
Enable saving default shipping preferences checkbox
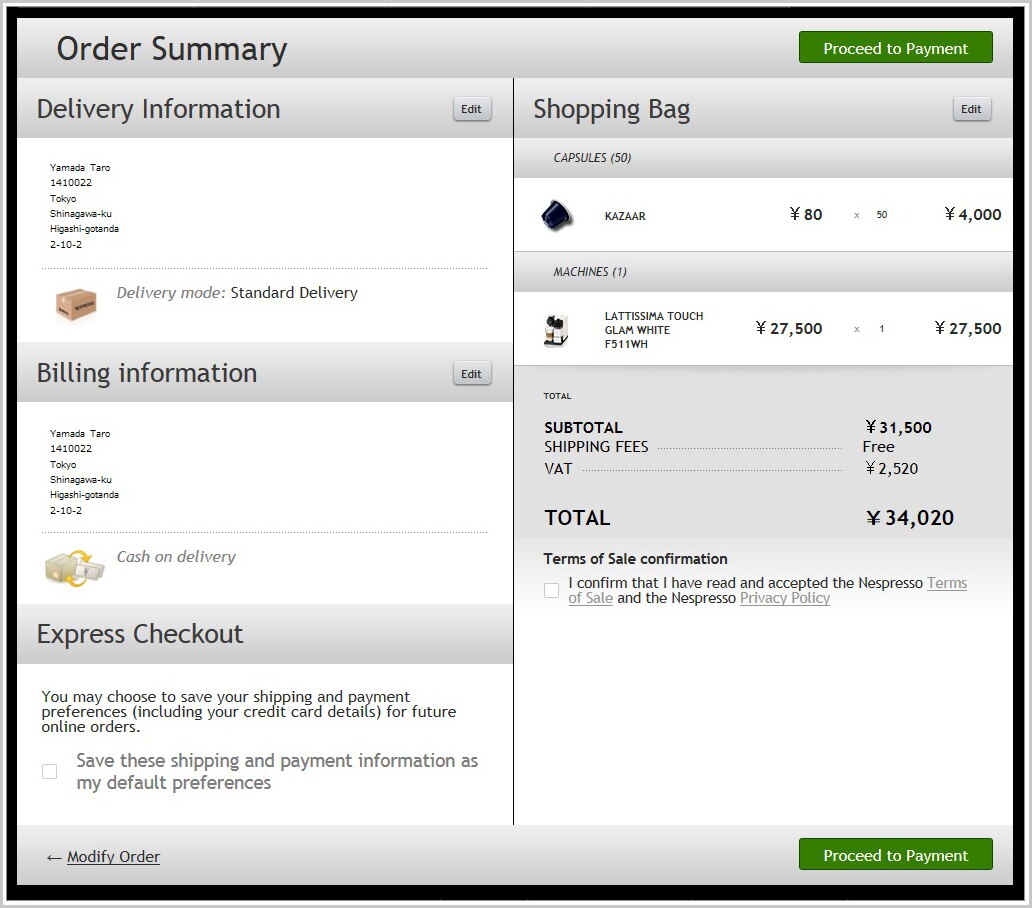point(49,771)
